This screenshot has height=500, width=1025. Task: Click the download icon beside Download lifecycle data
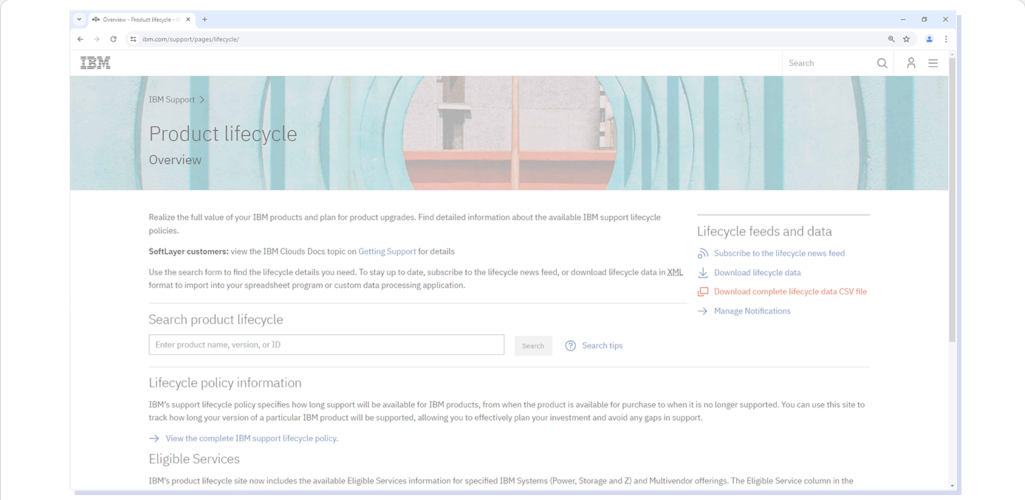tap(703, 273)
